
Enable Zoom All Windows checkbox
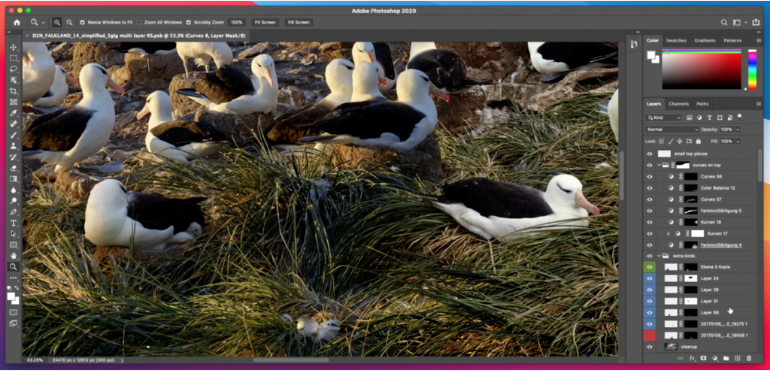coord(139,23)
